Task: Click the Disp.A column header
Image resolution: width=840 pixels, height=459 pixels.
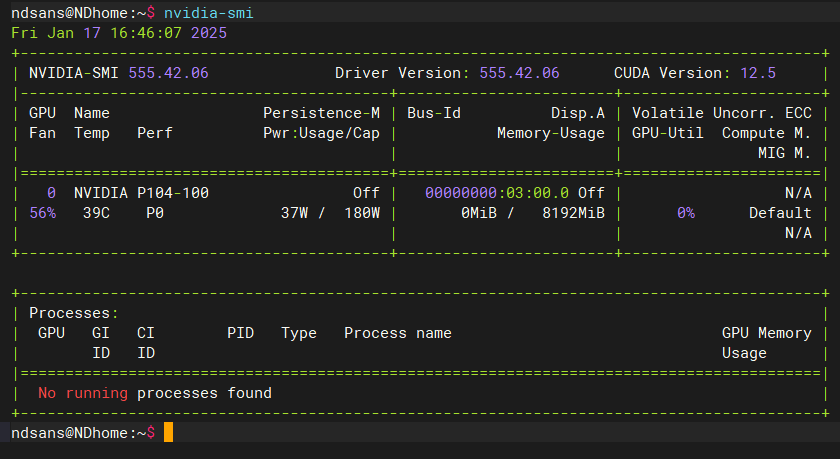Action: [578, 113]
